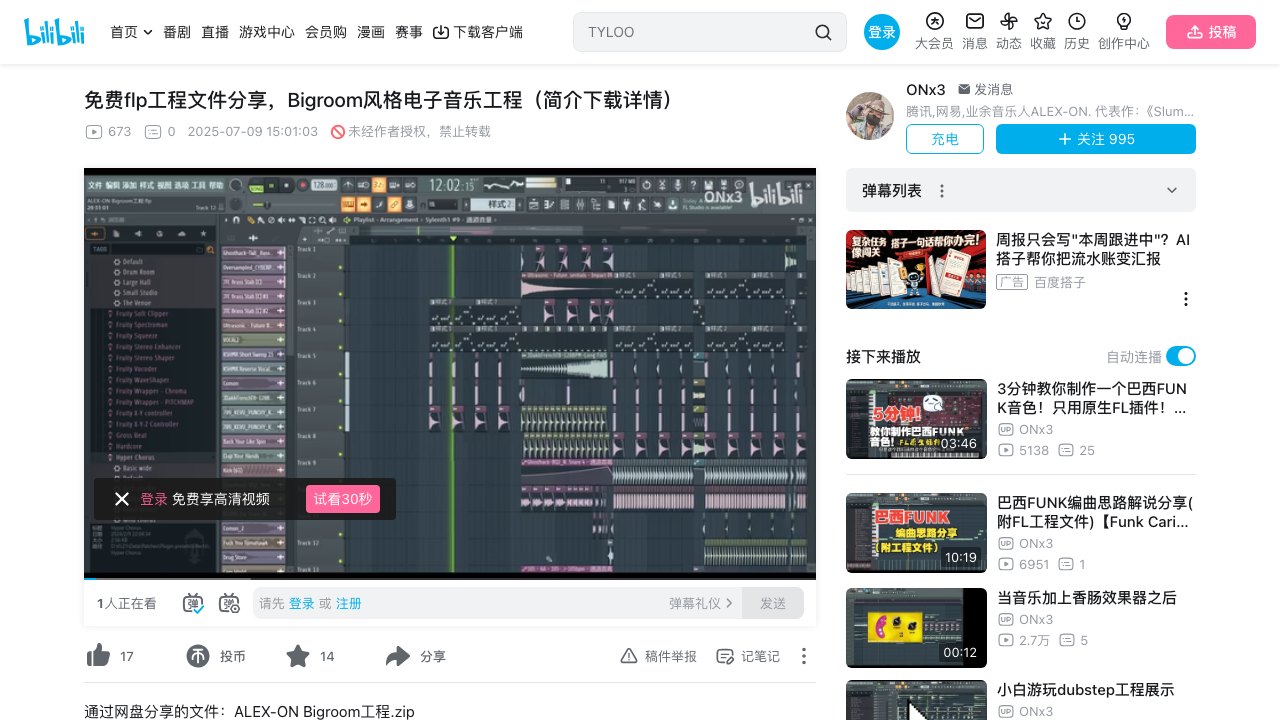Click the search magnifier icon
The height and width of the screenshot is (720, 1280).
823,32
